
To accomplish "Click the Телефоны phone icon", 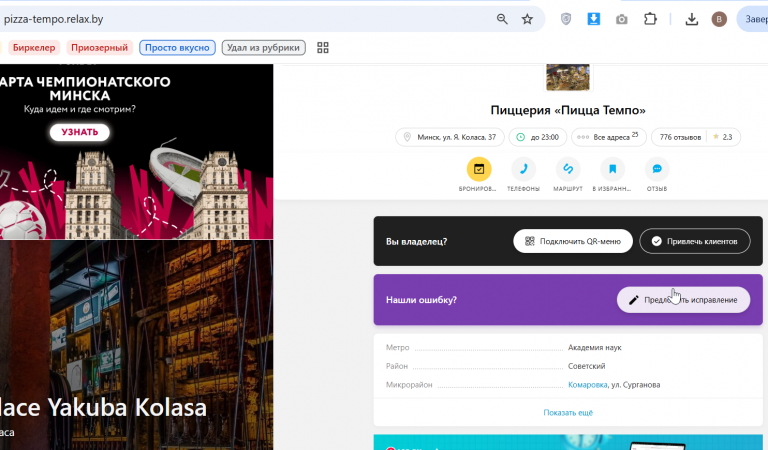I will [x=523, y=169].
